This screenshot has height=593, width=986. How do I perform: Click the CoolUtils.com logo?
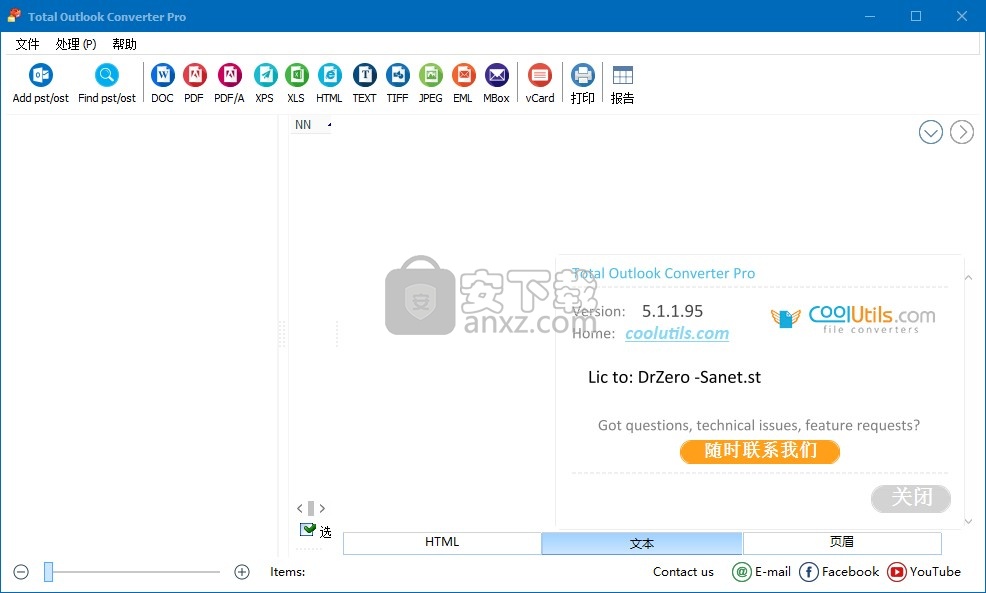click(x=853, y=318)
